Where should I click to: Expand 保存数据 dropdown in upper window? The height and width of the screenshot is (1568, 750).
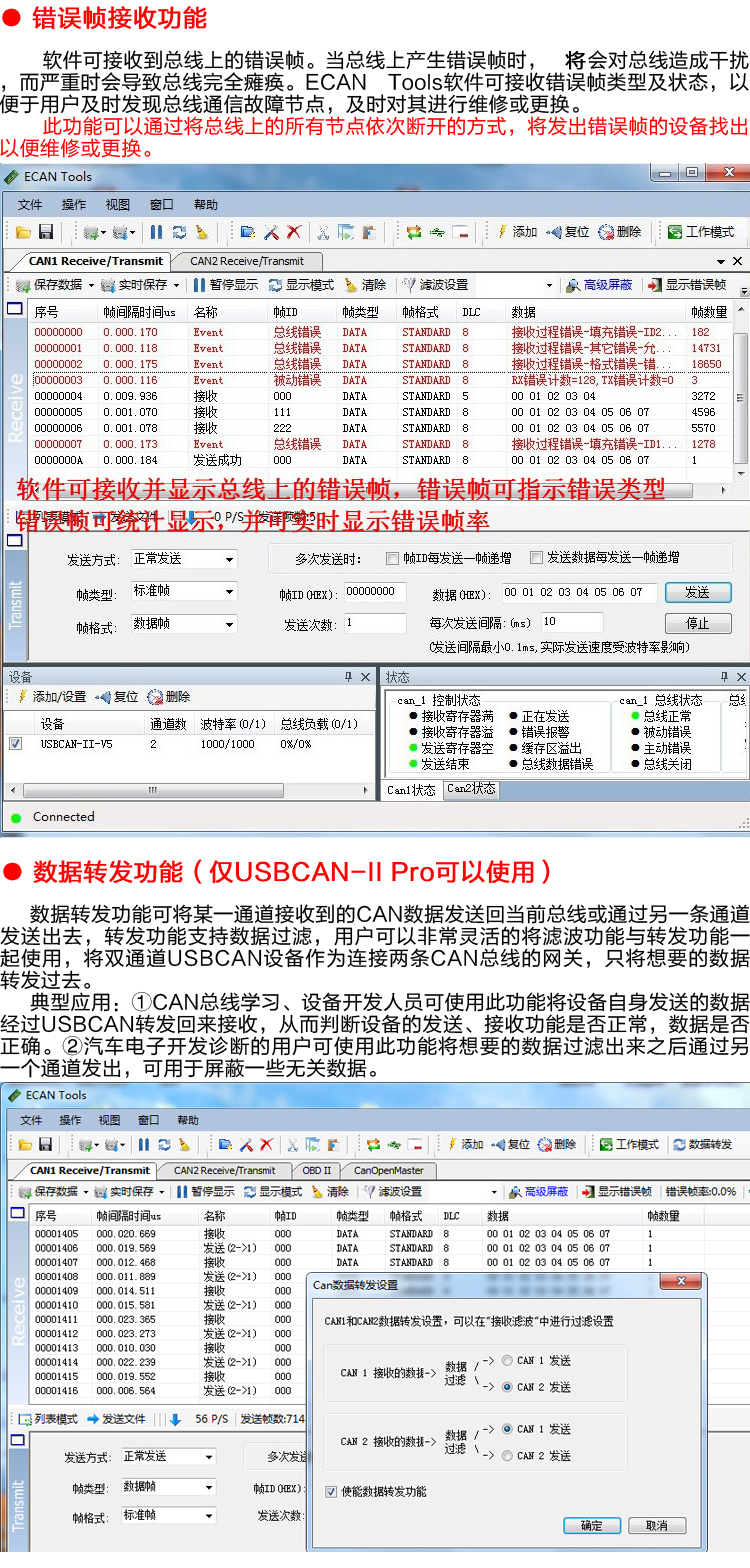tap(90, 285)
